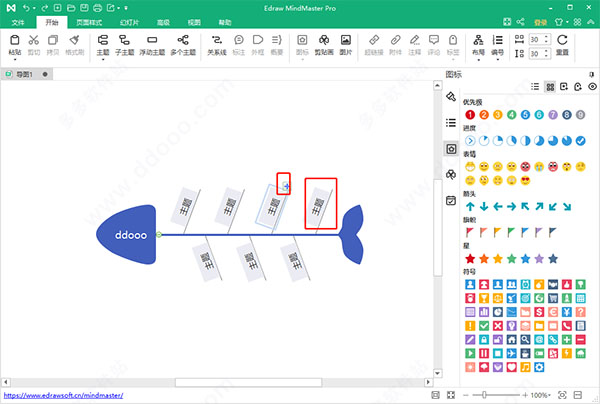
Task: Click the 标注 callout icon
Action: 239,40
